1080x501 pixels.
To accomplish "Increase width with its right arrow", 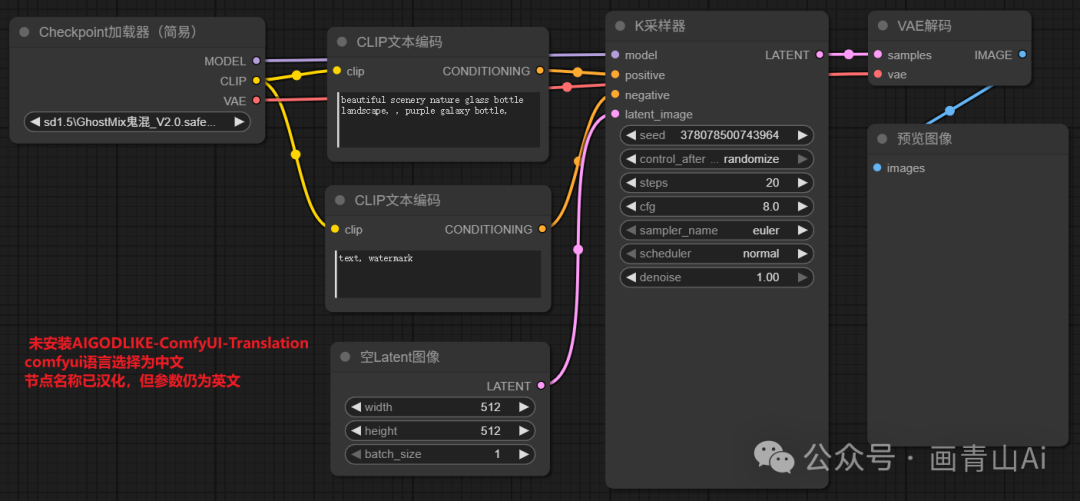I will coord(524,407).
